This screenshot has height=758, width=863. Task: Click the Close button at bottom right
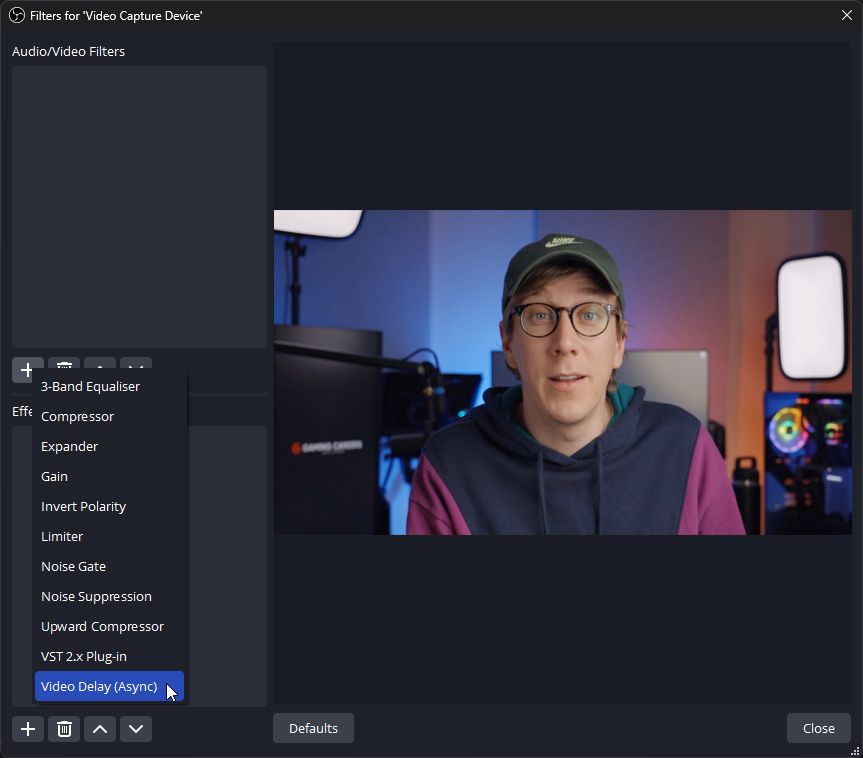coord(818,728)
